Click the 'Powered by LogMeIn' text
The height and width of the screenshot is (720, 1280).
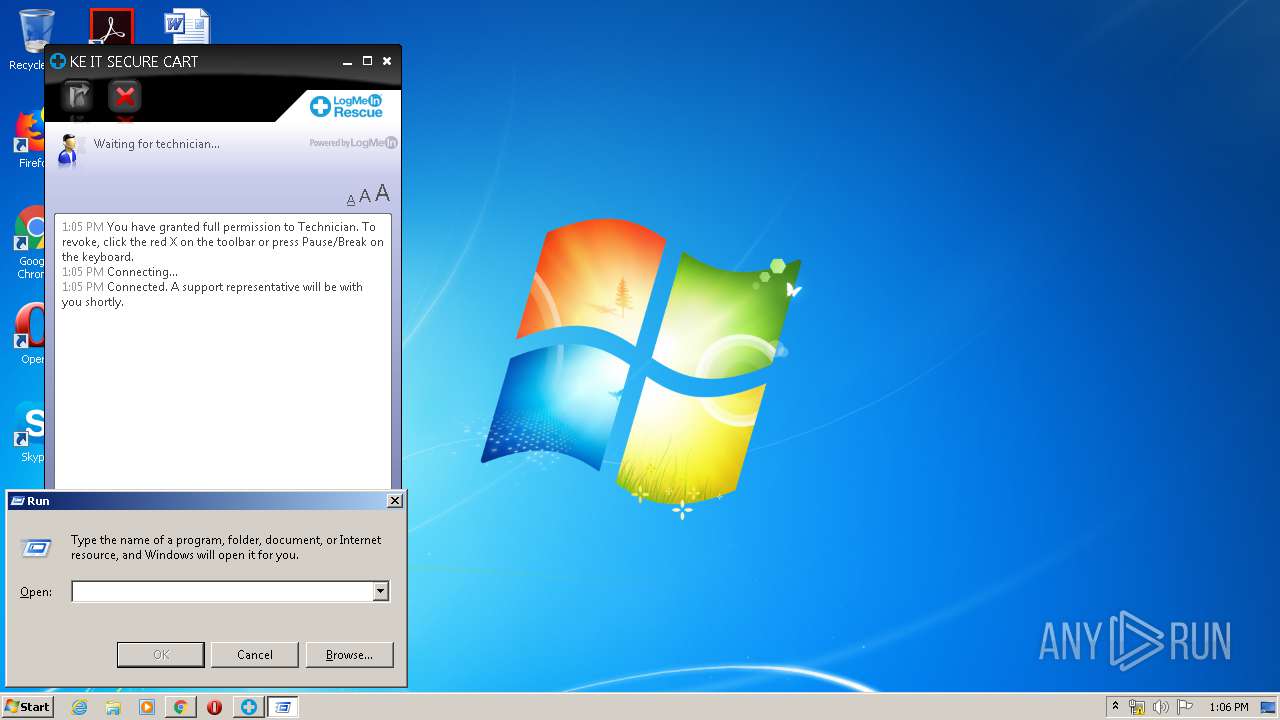[x=353, y=143]
